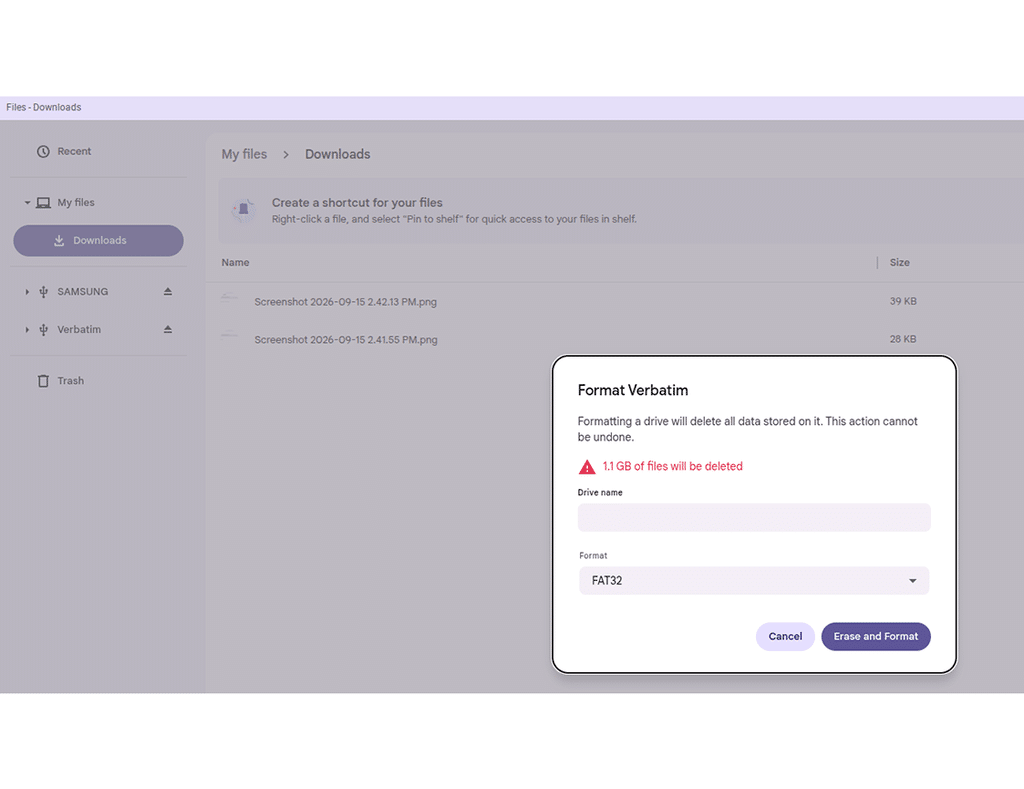Click the Format Verbatim dialog title
The width and height of the screenshot is (1024, 789).
click(x=633, y=391)
